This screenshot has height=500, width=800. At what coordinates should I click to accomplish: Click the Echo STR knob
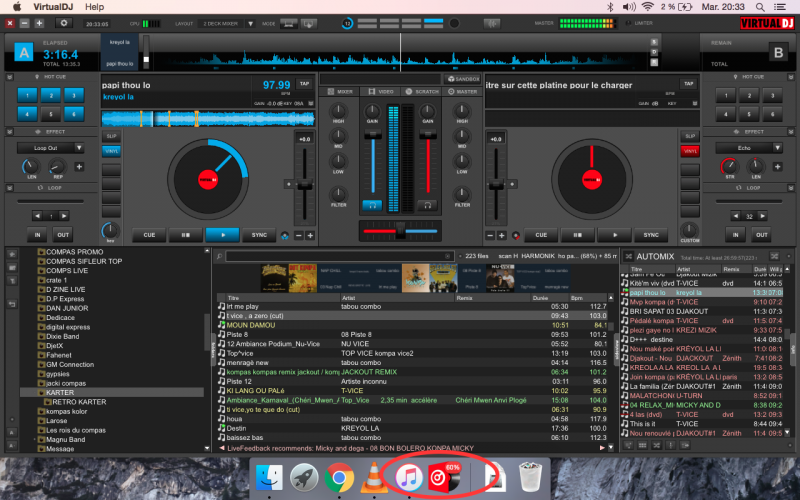click(x=730, y=166)
